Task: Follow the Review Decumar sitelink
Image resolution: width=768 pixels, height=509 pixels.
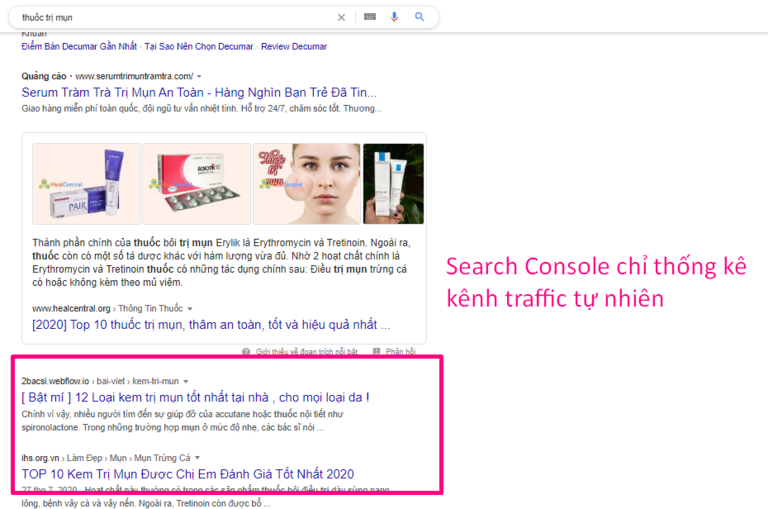Action: pos(294,46)
